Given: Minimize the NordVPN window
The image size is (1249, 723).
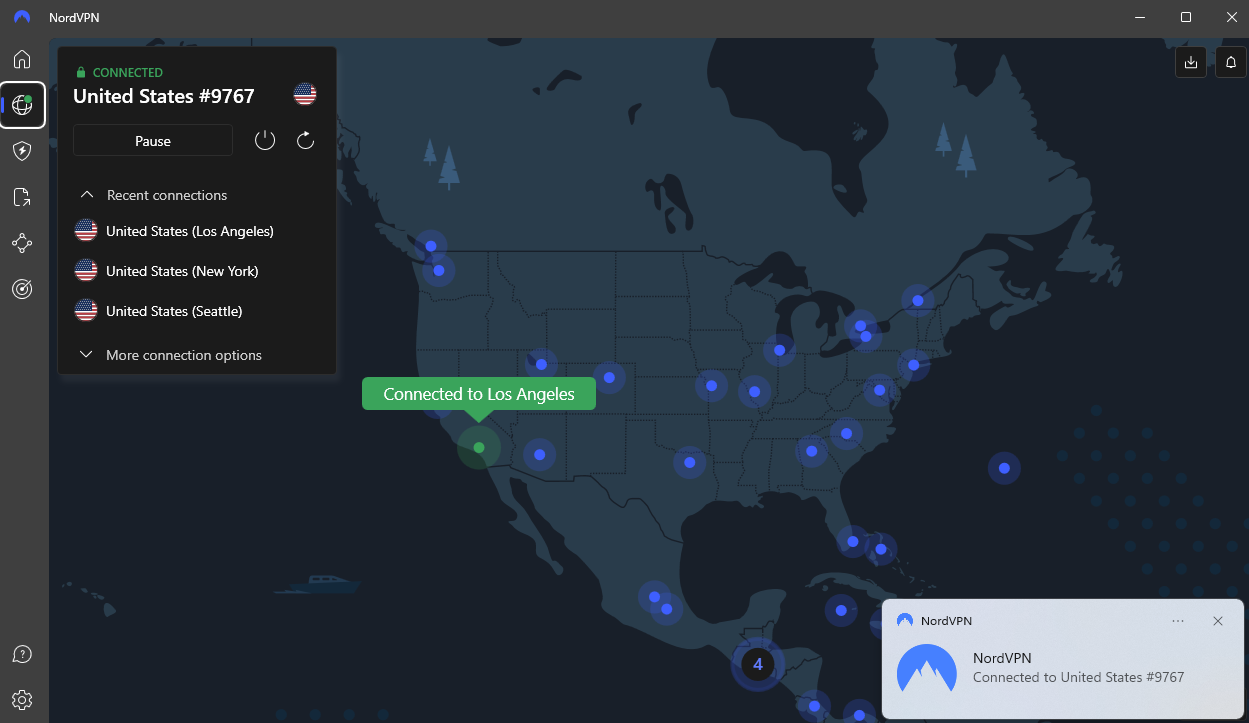Looking at the screenshot, I should [1140, 17].
